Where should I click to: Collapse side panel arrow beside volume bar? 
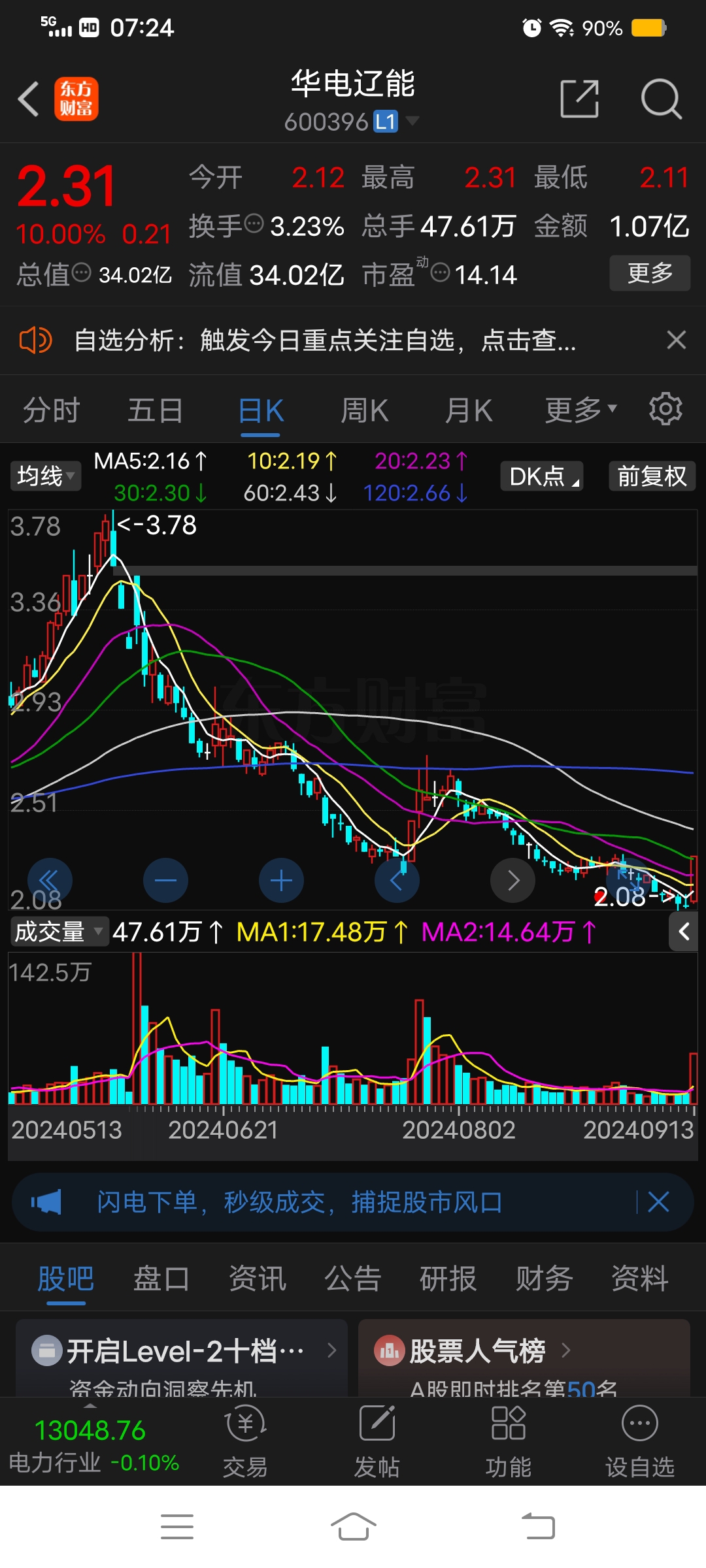click(x=684, y=932)
